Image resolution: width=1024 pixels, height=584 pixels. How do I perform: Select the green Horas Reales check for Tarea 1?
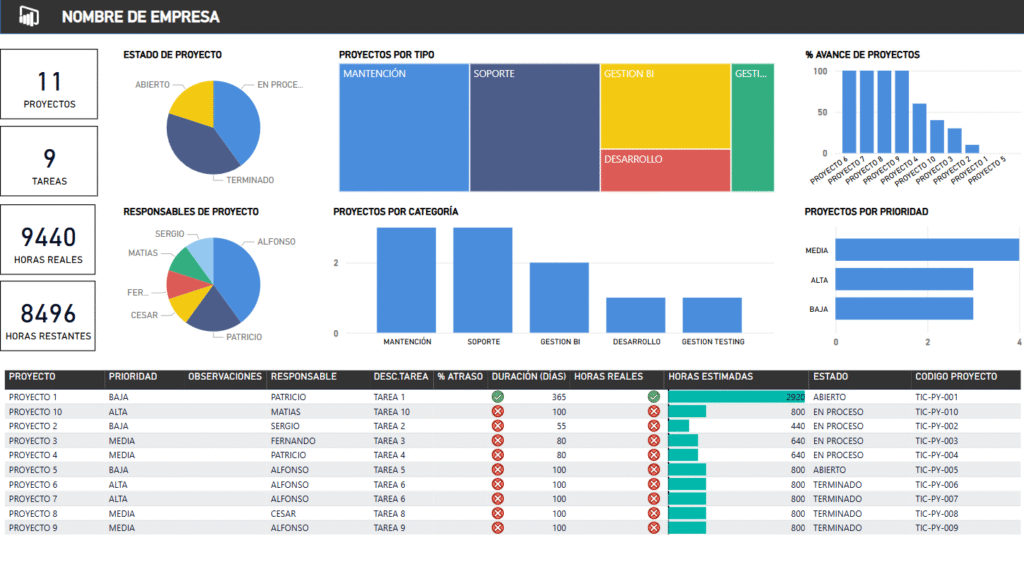[654, 397]
